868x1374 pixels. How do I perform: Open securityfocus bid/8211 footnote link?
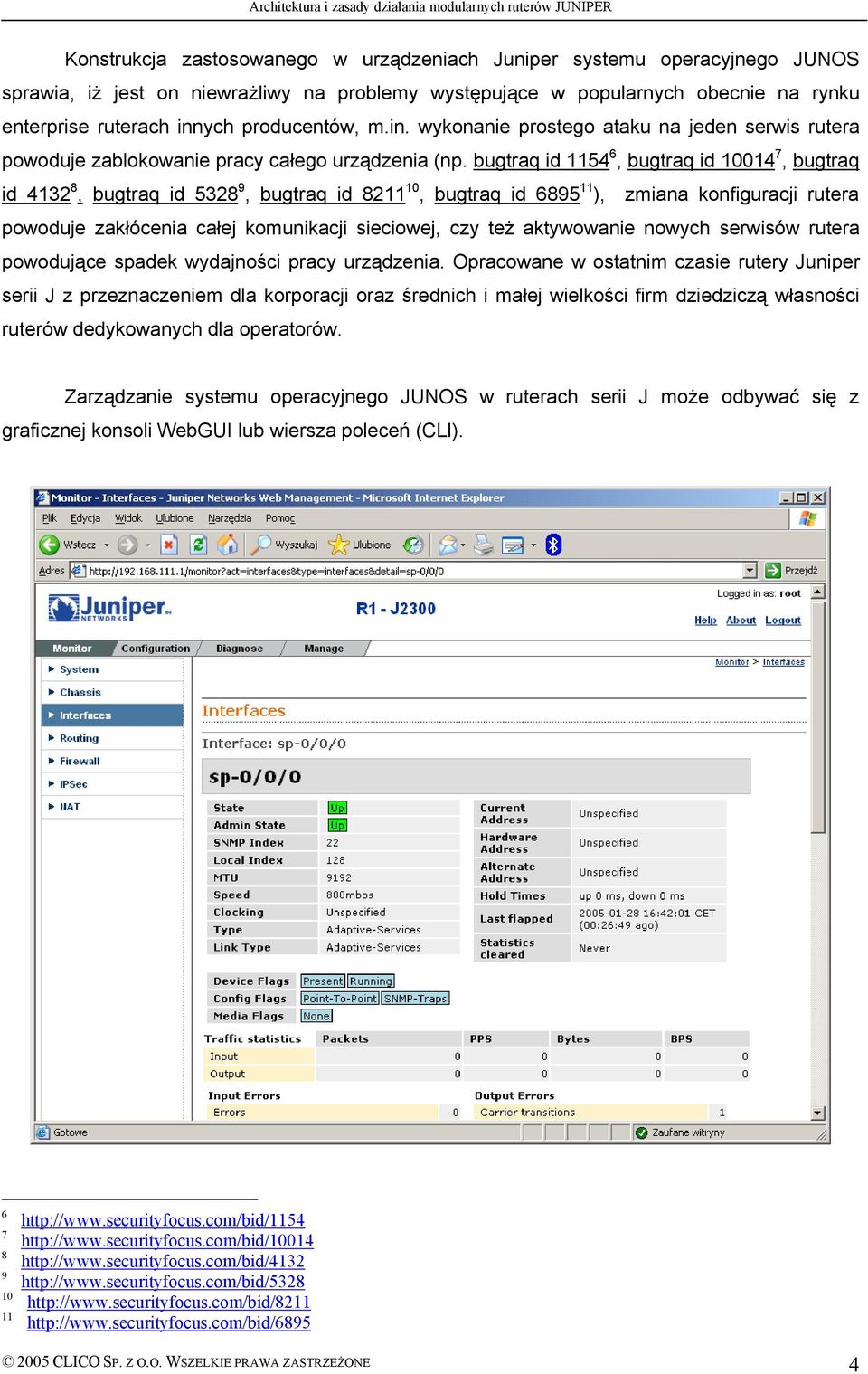point(169,1303)
